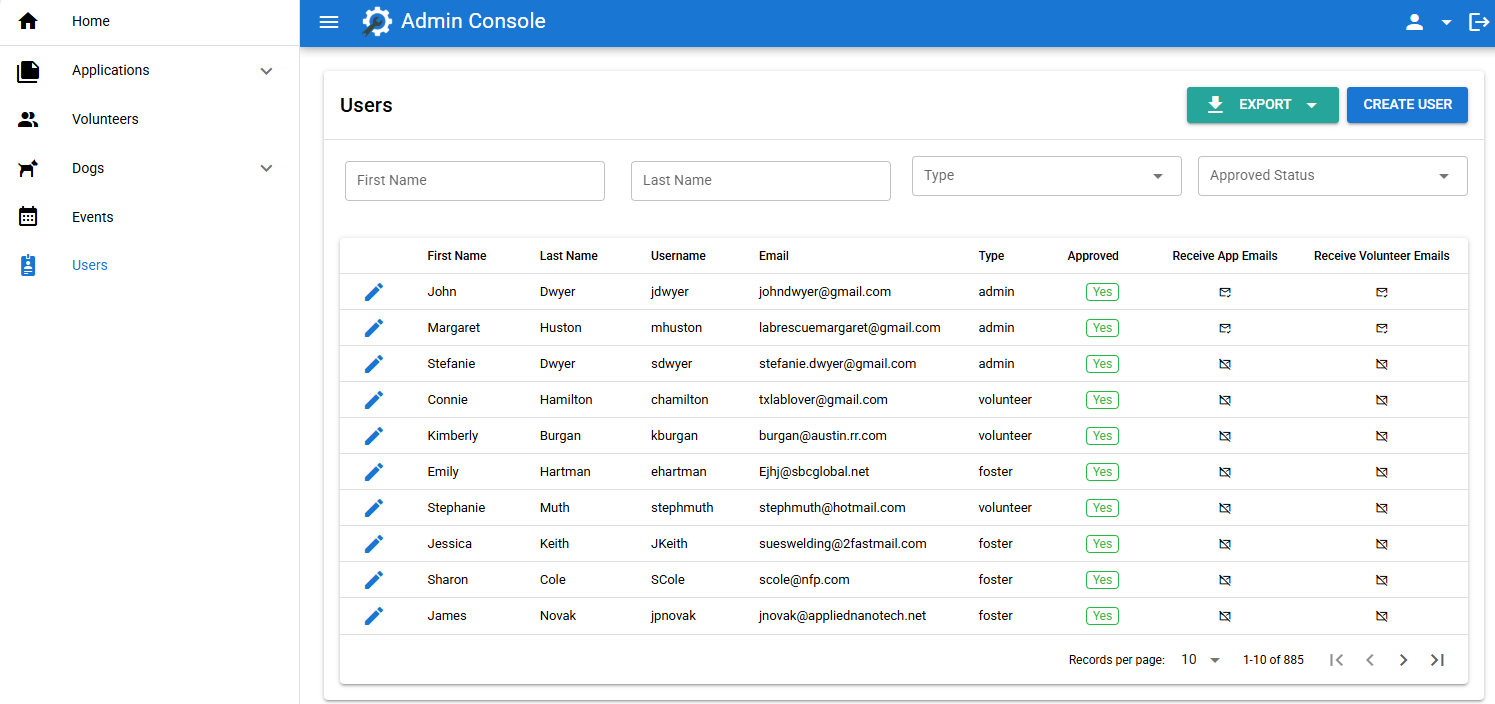Click the Events calendar icon

coord(28,216)
